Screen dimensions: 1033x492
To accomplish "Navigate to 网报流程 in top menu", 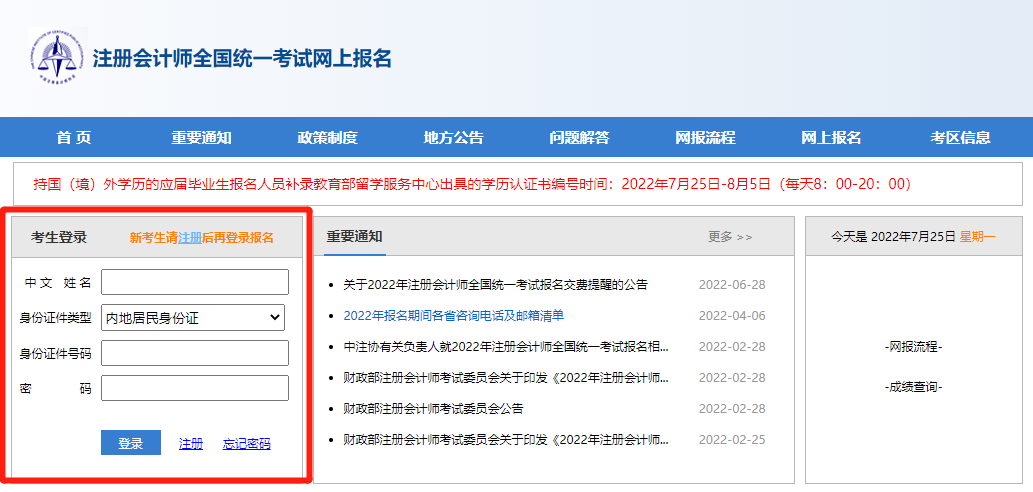I will point(705,138).
